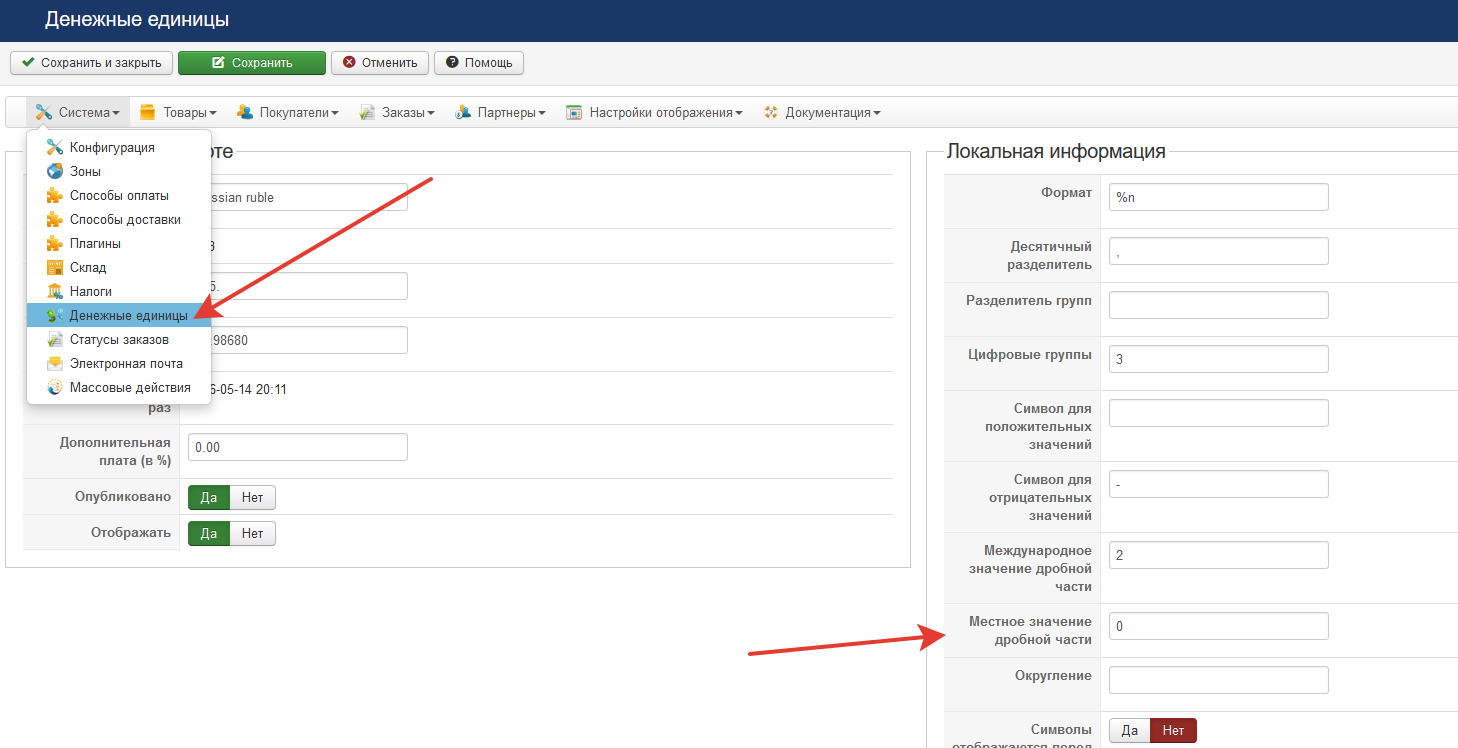Click the box icon on Товары menu
Image resolution: width=1458 pixels, height=748 pixels.
coord(147,112)
